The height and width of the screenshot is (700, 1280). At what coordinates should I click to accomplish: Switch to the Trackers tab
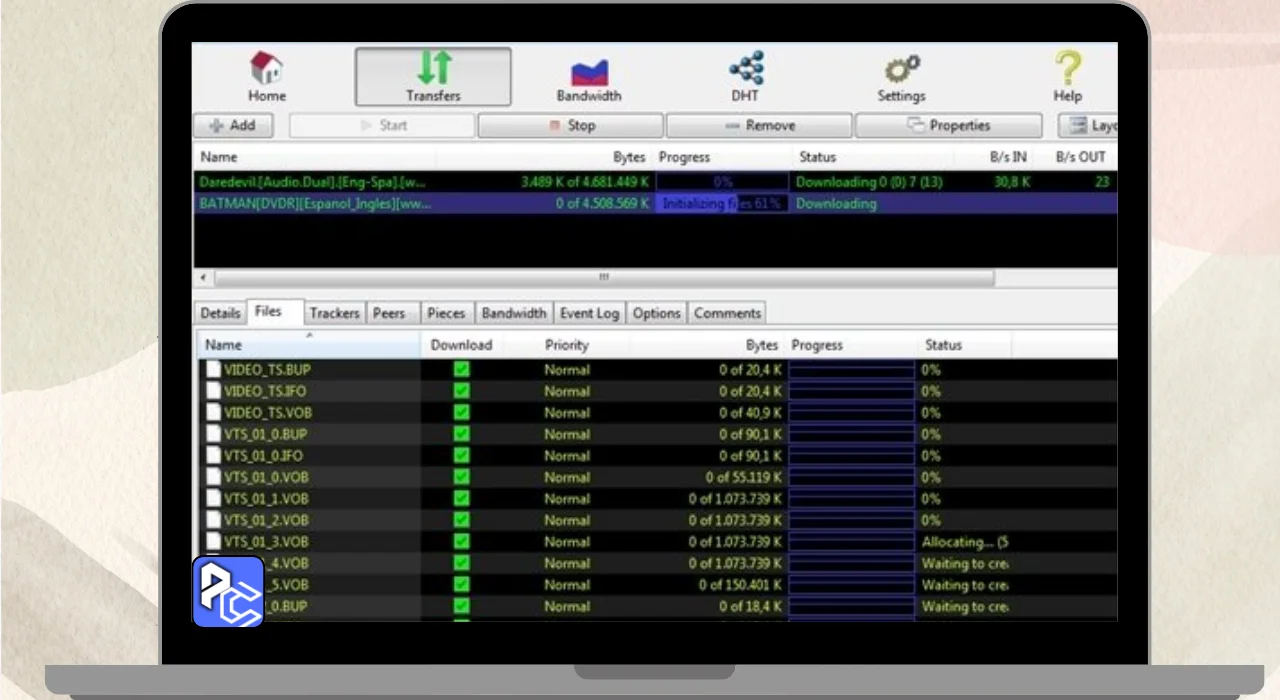pyautogui.click(x=334, y=313)
